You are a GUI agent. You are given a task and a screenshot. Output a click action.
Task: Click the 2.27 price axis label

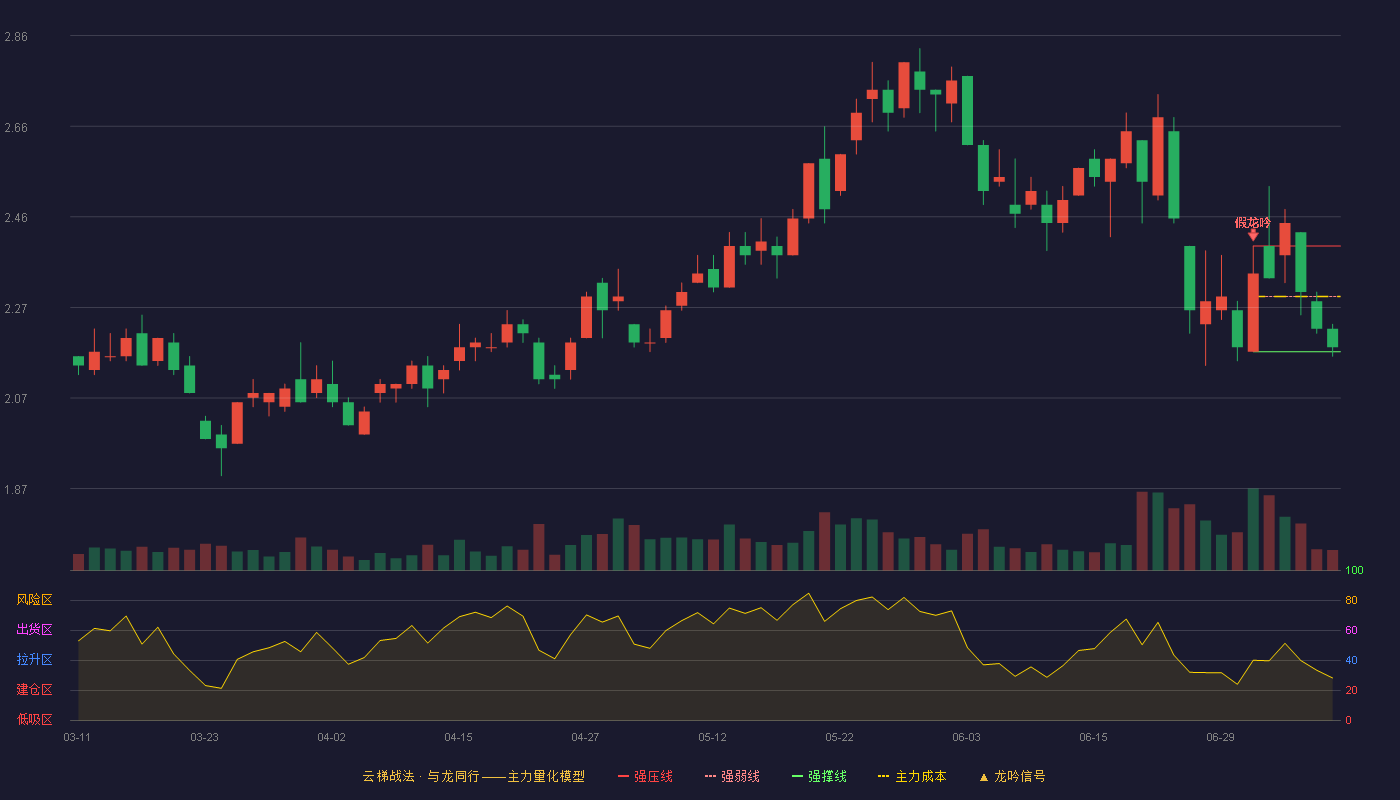16,309
